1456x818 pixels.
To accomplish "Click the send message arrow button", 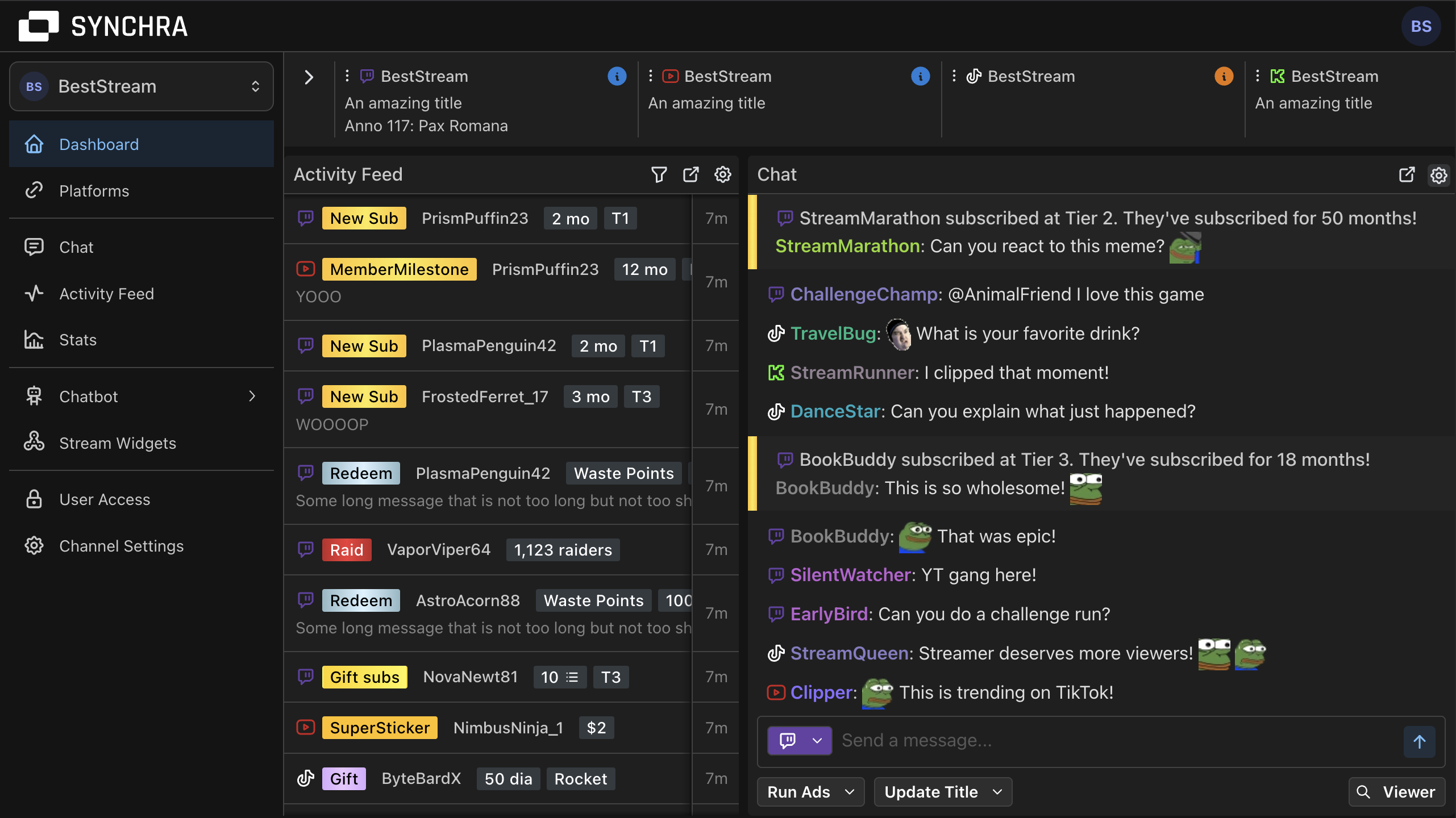I will tap(1419, 741).
